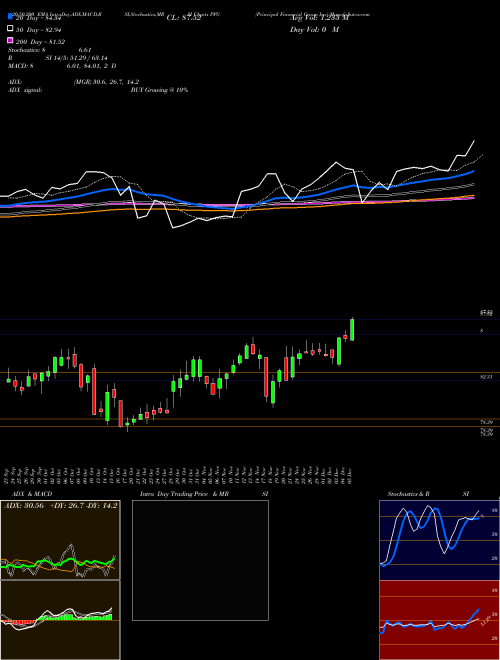Click the 'Stochastics & RSI' panel title
Screen dimensions: 500x660
click(428, 494)
